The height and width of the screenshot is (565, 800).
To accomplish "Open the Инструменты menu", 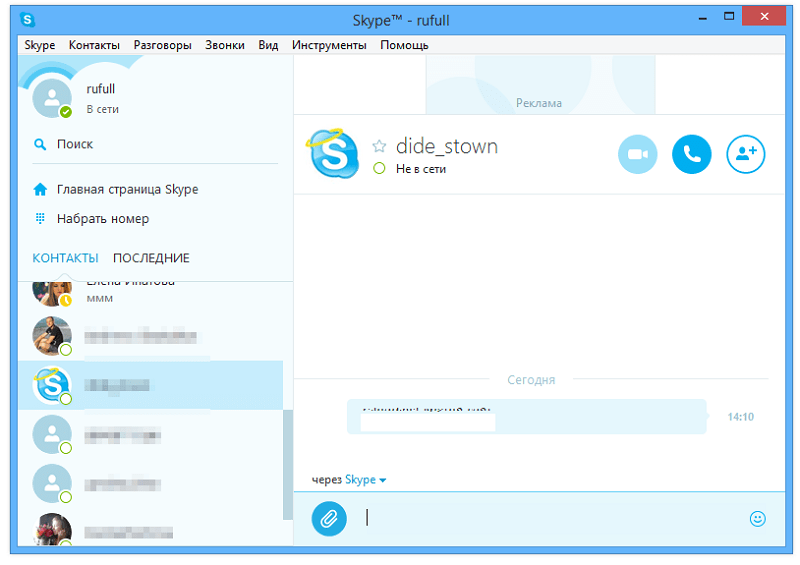I will (x=329, y=45).
